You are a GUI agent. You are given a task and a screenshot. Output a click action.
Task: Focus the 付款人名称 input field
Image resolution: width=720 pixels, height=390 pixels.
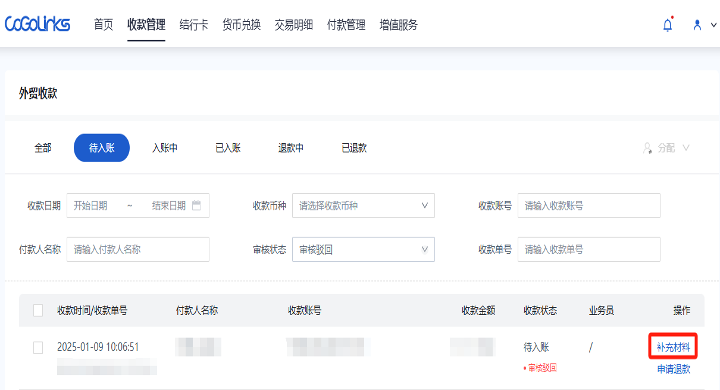(x=138, y=249)
